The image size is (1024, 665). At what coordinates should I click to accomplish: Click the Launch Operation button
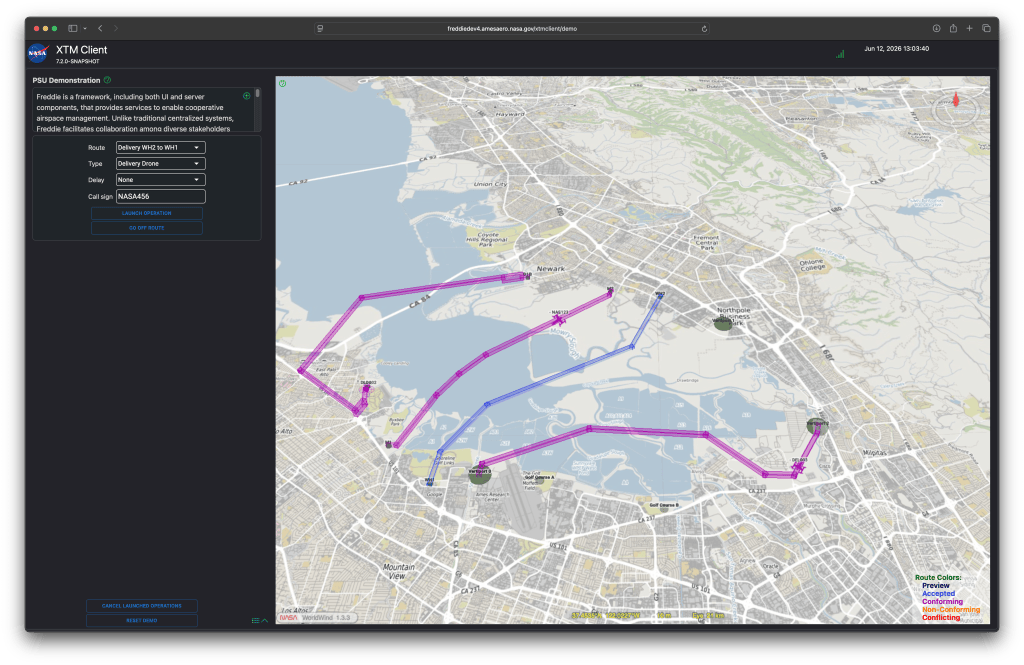(x=147, y=214)
